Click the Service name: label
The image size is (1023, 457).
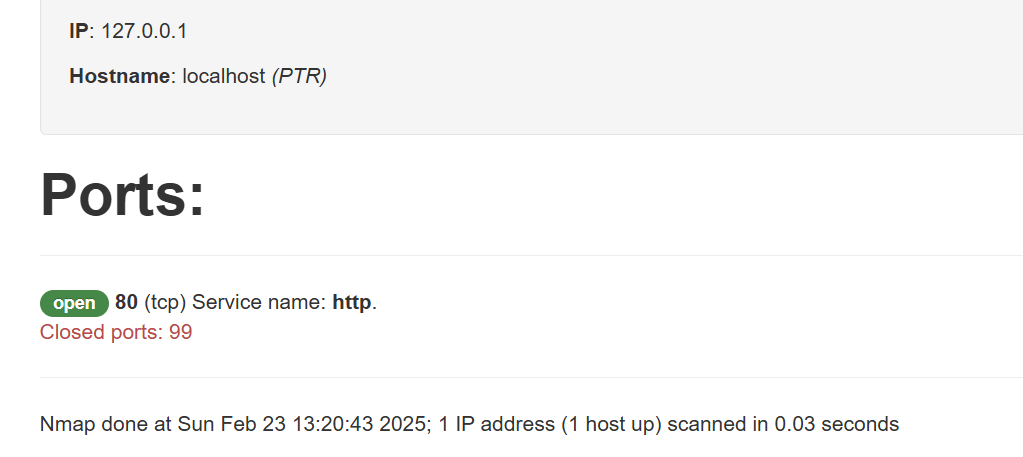pyautogui.click(x=260, y=303)
